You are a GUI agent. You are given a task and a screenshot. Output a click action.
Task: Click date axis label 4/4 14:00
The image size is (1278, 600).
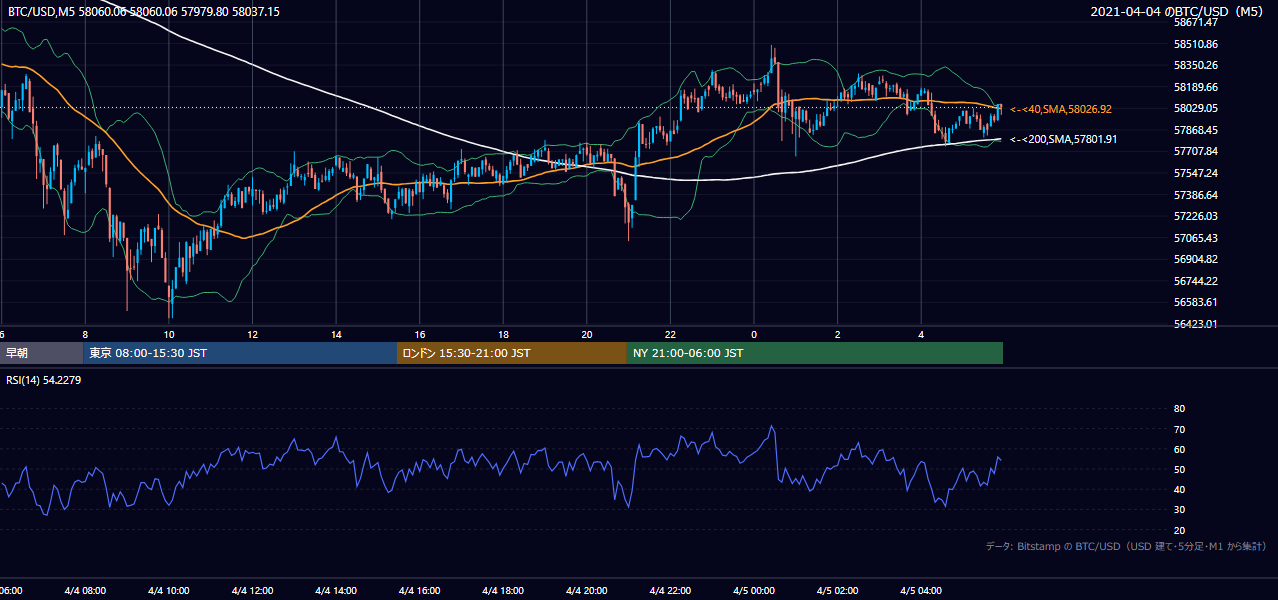click(x=337, y=591)
